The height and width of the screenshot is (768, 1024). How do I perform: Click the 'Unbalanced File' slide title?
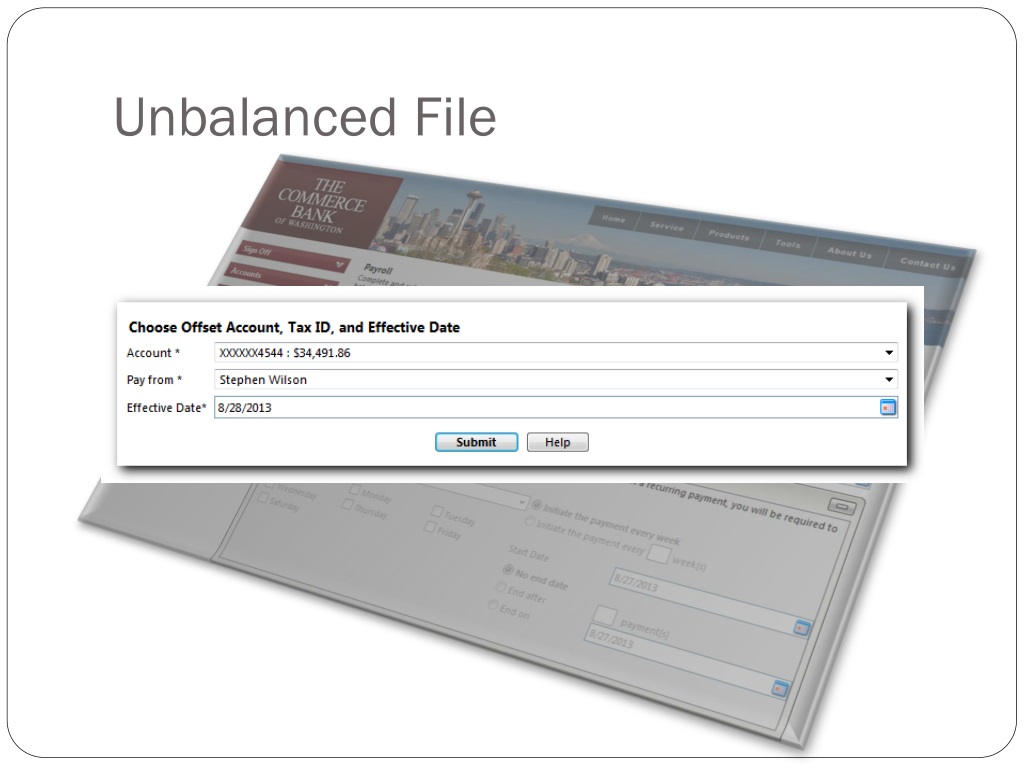coord(305,118)
